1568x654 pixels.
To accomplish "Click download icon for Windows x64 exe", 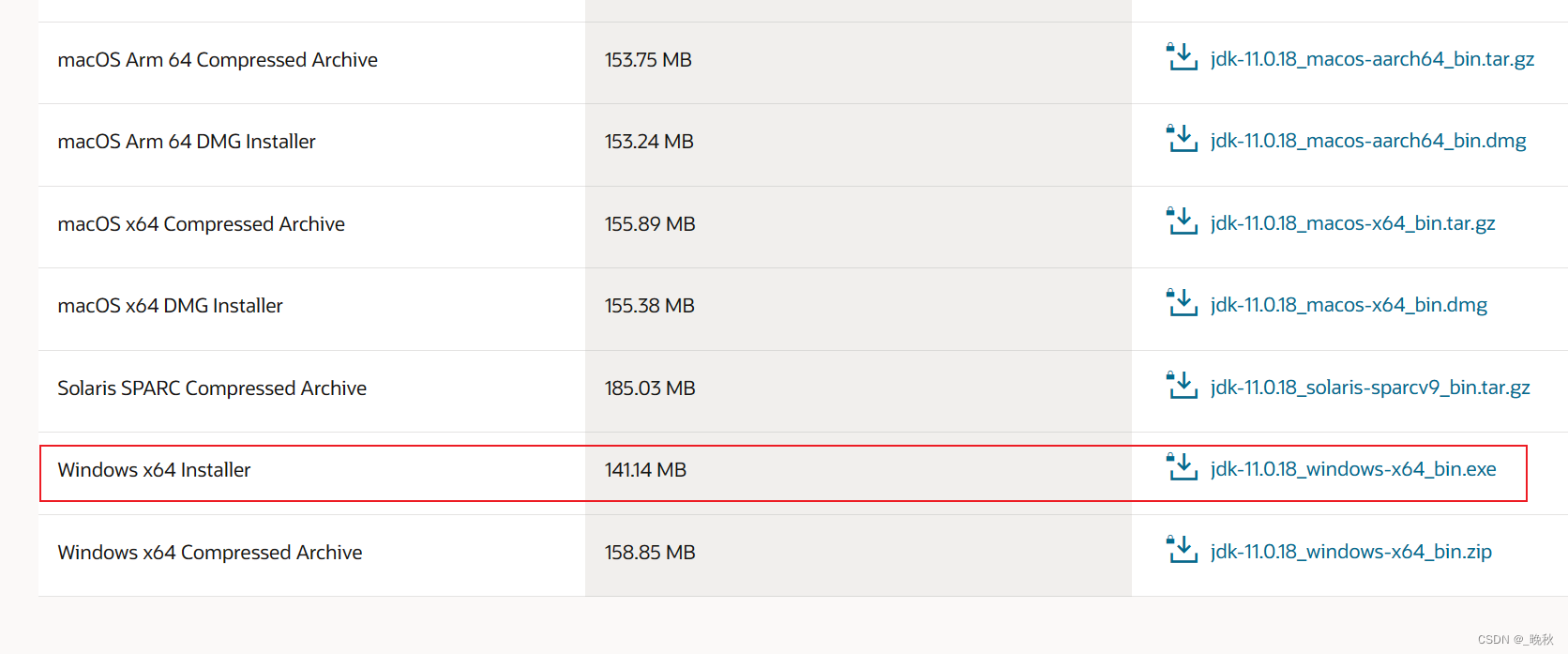I will (x=1182, y=466).
